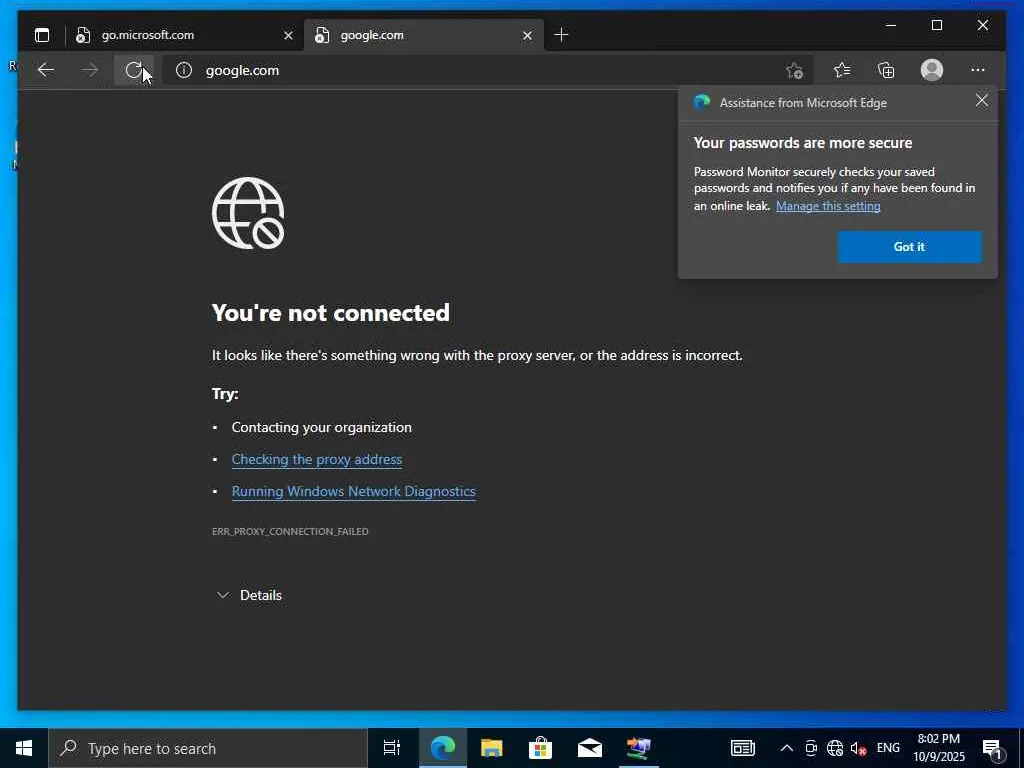The height and width of the screenshot is (768, 1024).
Task: Click the Manage this setting link
Action: pyautogui.click(x=828, y=206)
